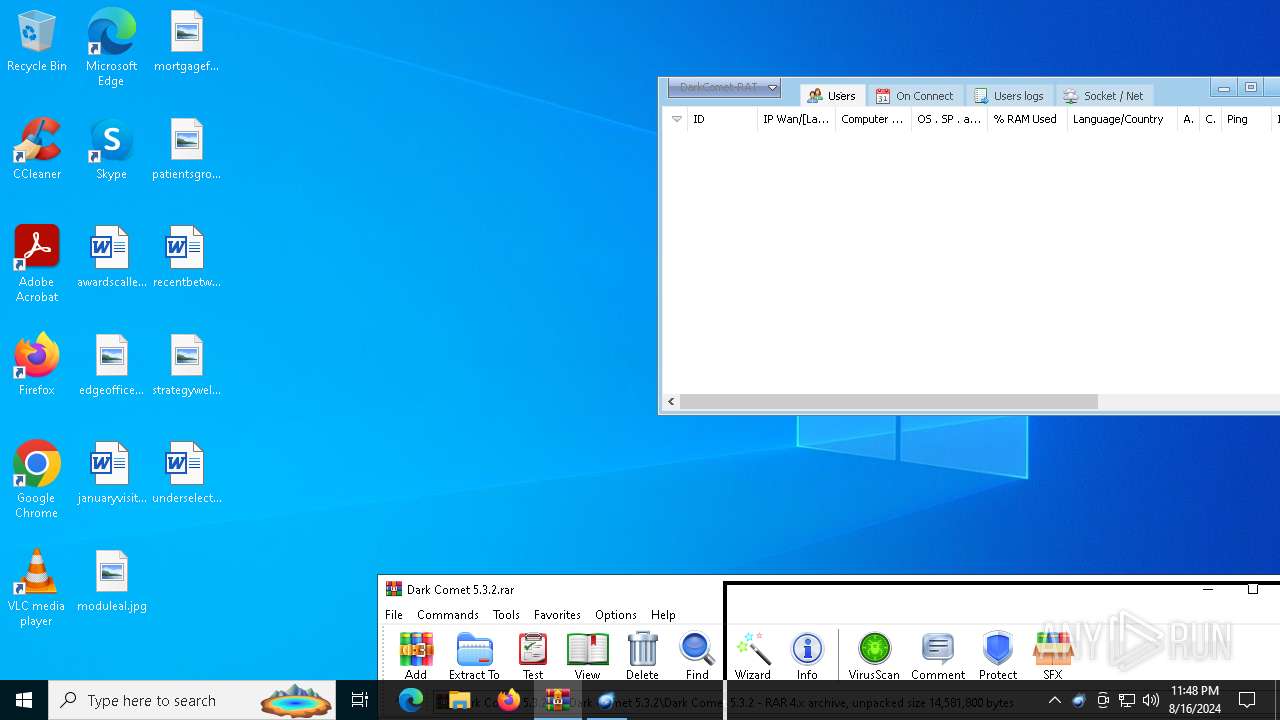Open the Favorites menu in WinRAR
This screenshot has width=1280, height=720.
click(557, 615)
